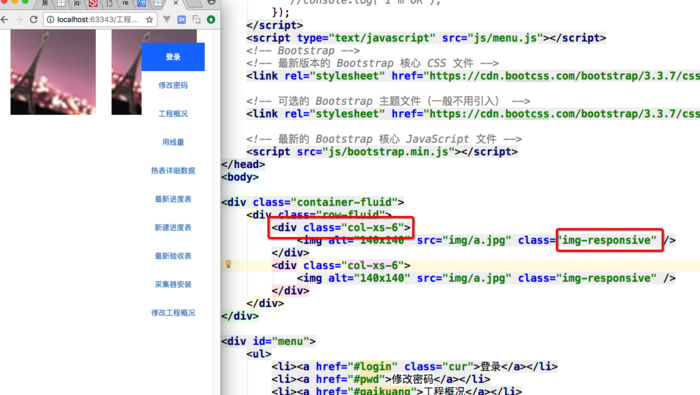Click the blue JH extension icon

182,20
